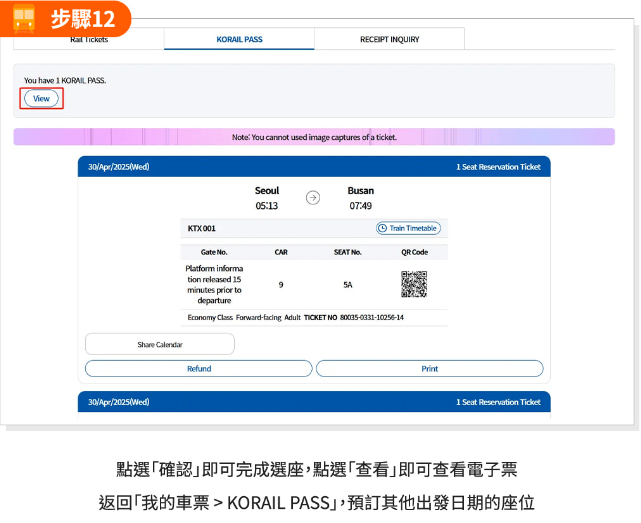The width and height of the screenshot is (641, 523).
Task: Click the SEAT No. column header
Action: tap(347, 252)
